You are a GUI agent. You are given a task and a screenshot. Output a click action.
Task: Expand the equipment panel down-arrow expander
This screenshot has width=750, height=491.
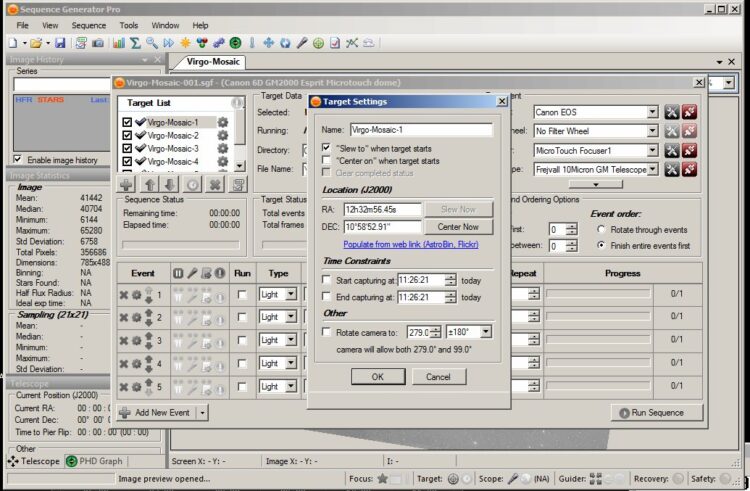[x=596, y=184]
